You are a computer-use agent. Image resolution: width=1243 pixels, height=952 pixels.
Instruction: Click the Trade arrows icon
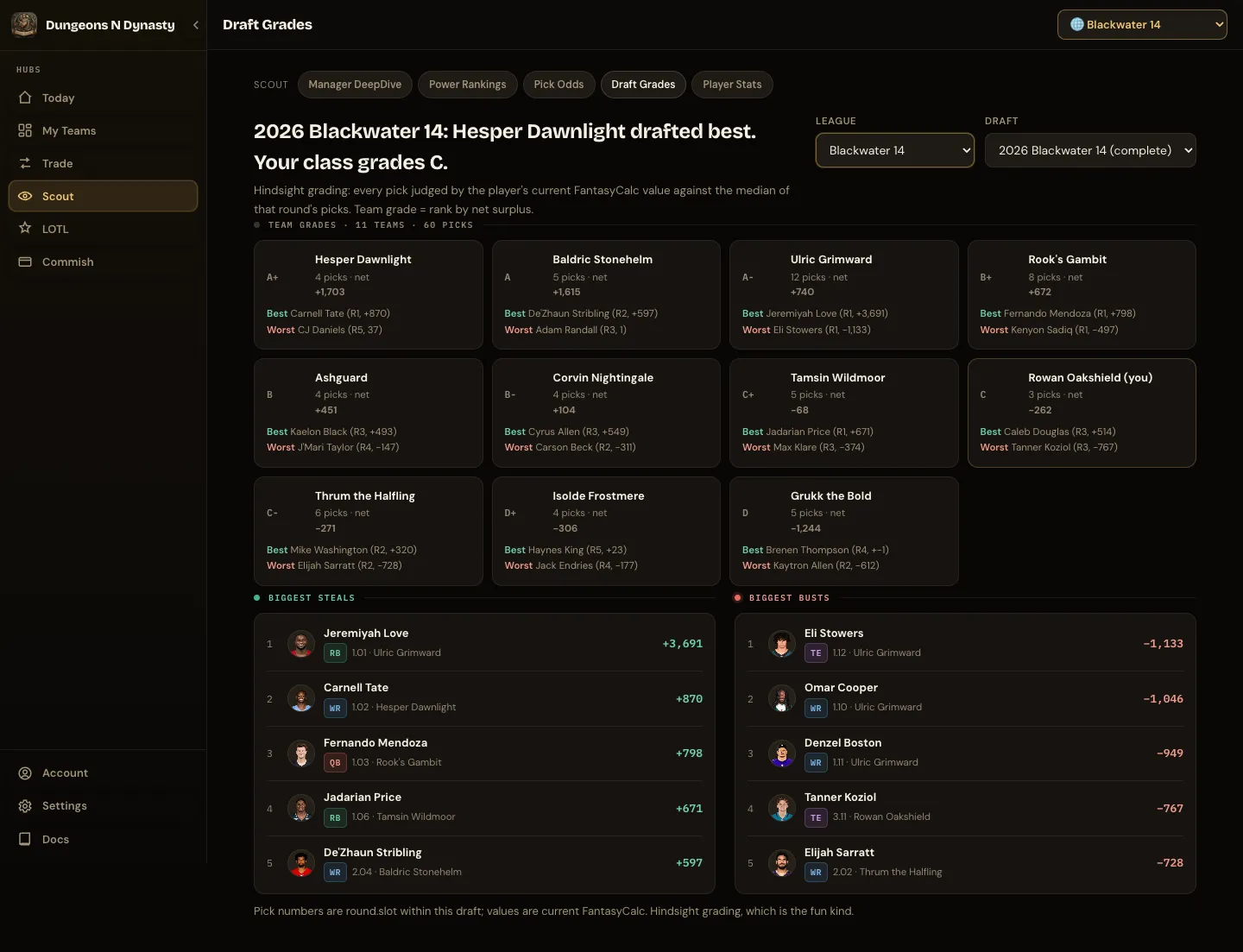point(25,163)
